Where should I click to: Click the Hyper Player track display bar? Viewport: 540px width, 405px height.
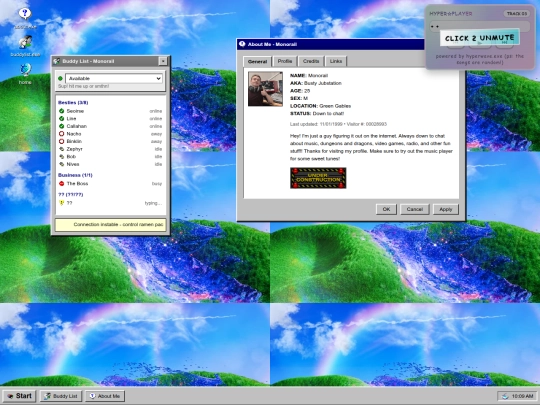pyautogui.click(x=479, y=26)
